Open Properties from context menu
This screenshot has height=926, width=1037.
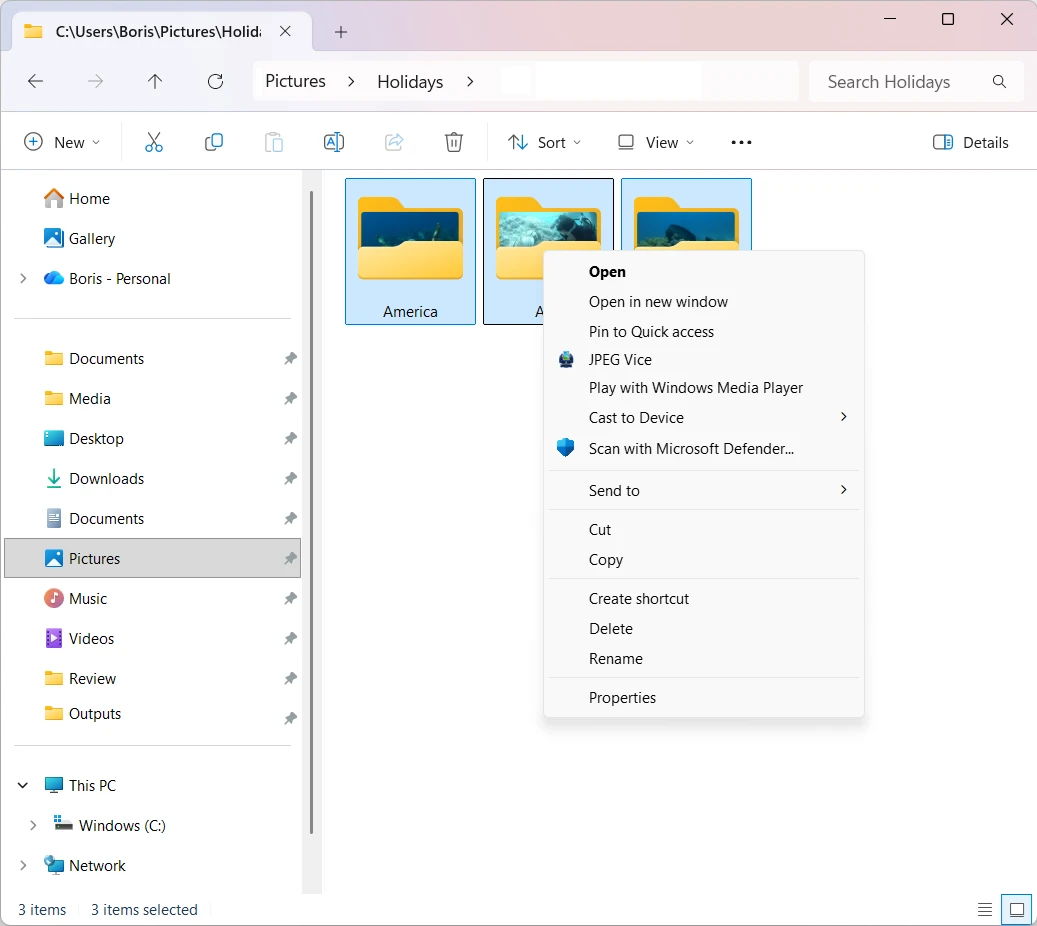[x=704, y=698]
